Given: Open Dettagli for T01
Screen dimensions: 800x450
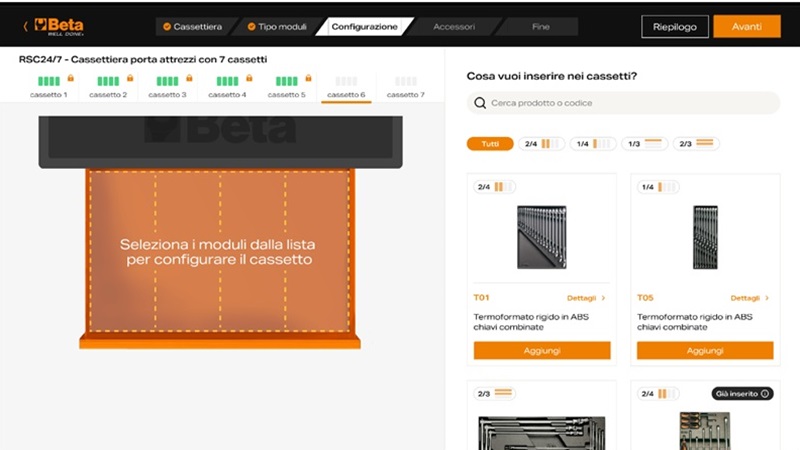Looking at the screenshot, I should 586,298.
